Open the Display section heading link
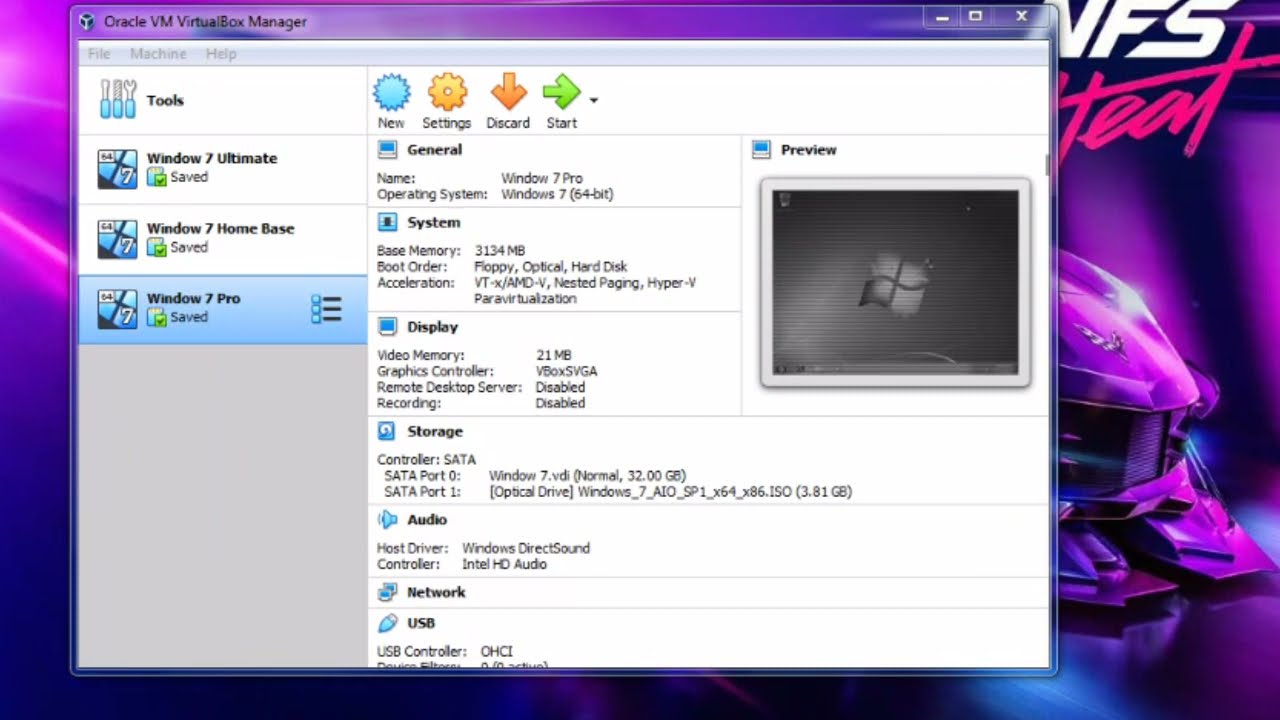This screenshot has width=1280, height=720. tap(432, 327)
